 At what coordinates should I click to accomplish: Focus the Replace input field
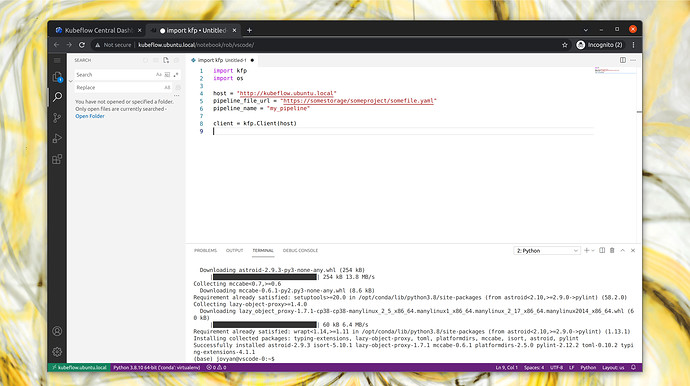coord(119,88)
